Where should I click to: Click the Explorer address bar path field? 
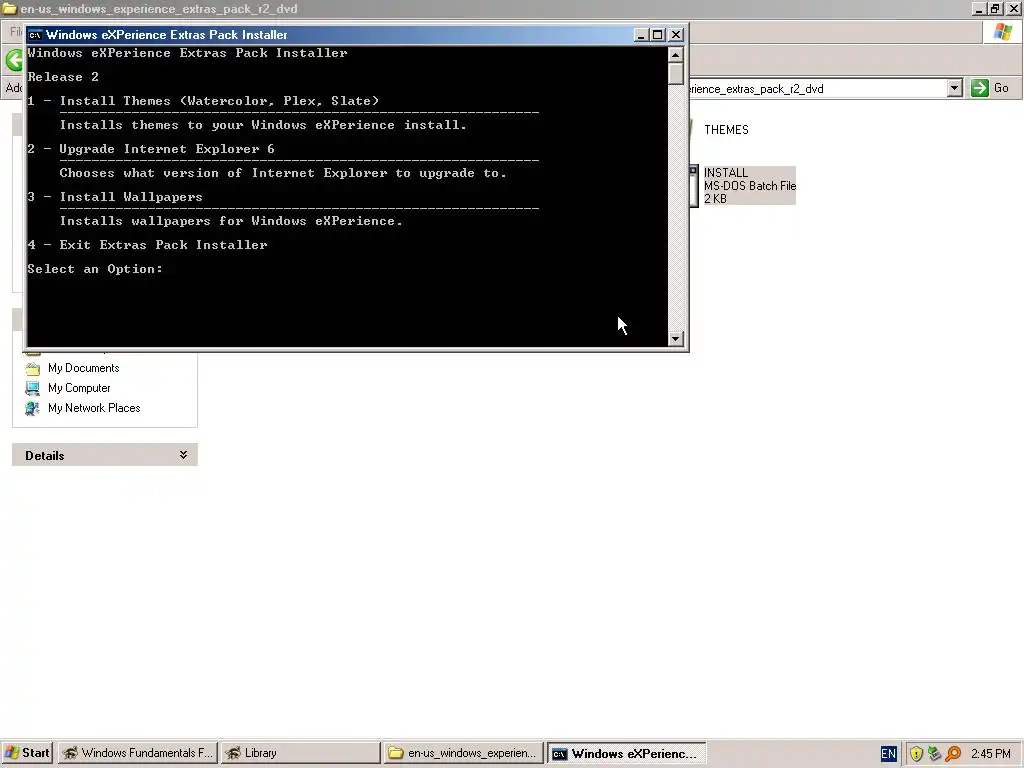(816, 89)
